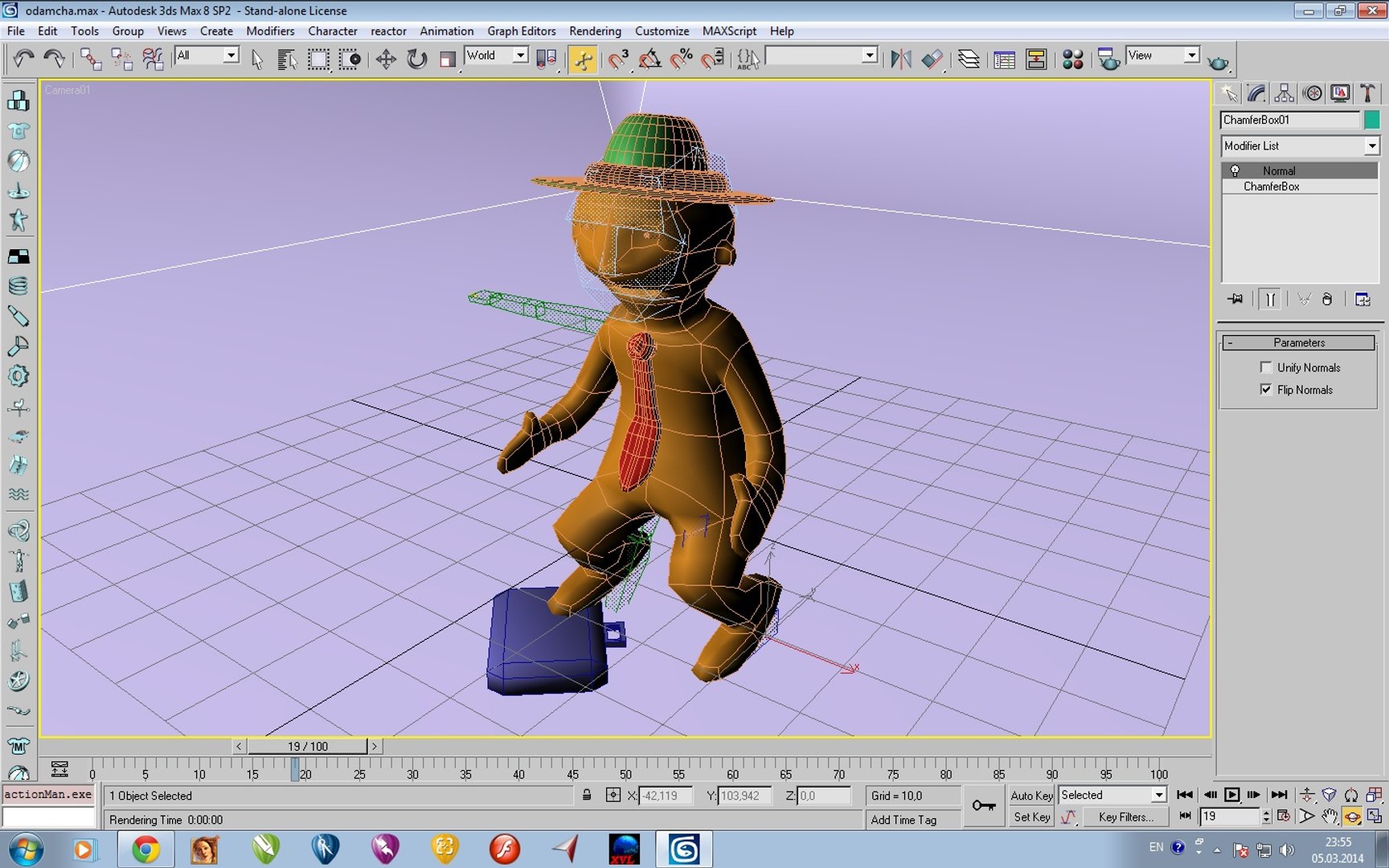
Task: Open the Modifiers menu
Action: (270, 31)
